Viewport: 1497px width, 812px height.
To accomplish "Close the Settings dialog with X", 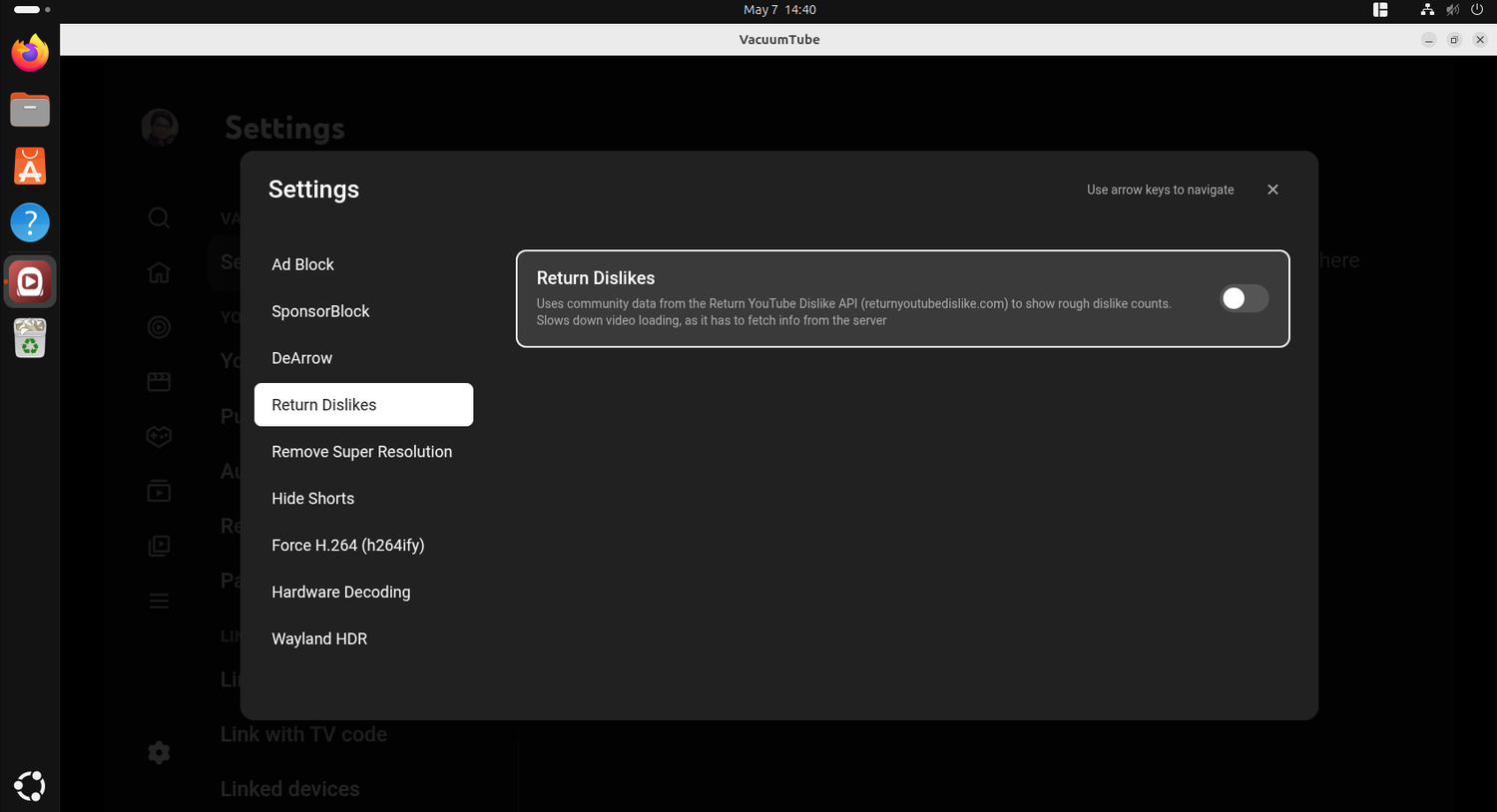I will 1272,190.
